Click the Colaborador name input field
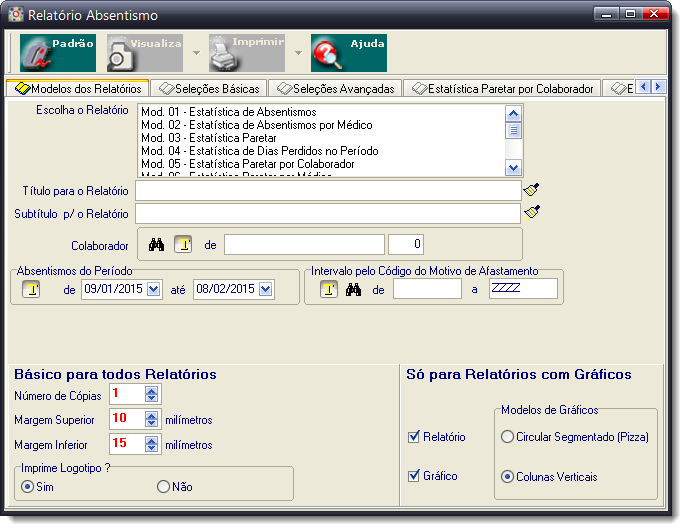 (x=305, y=244)
